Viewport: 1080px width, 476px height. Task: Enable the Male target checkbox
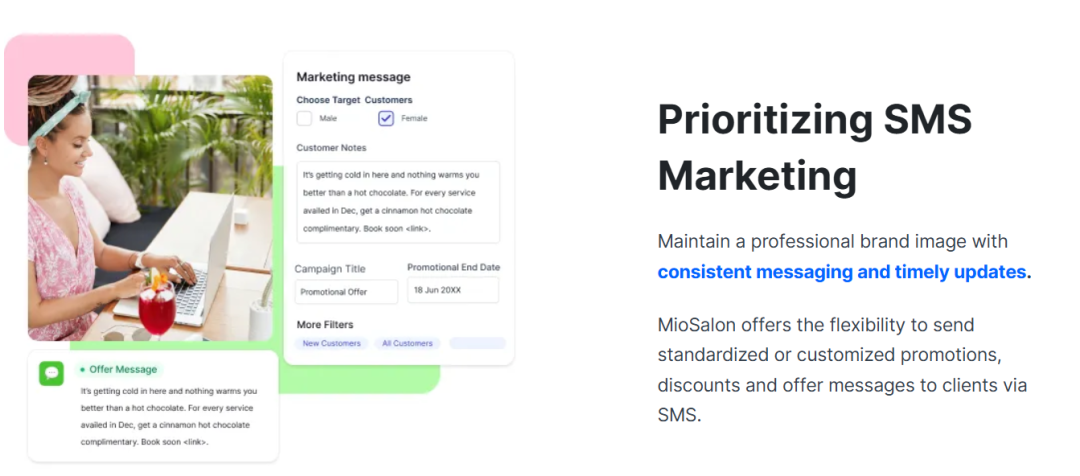click(x=305, y=118)
